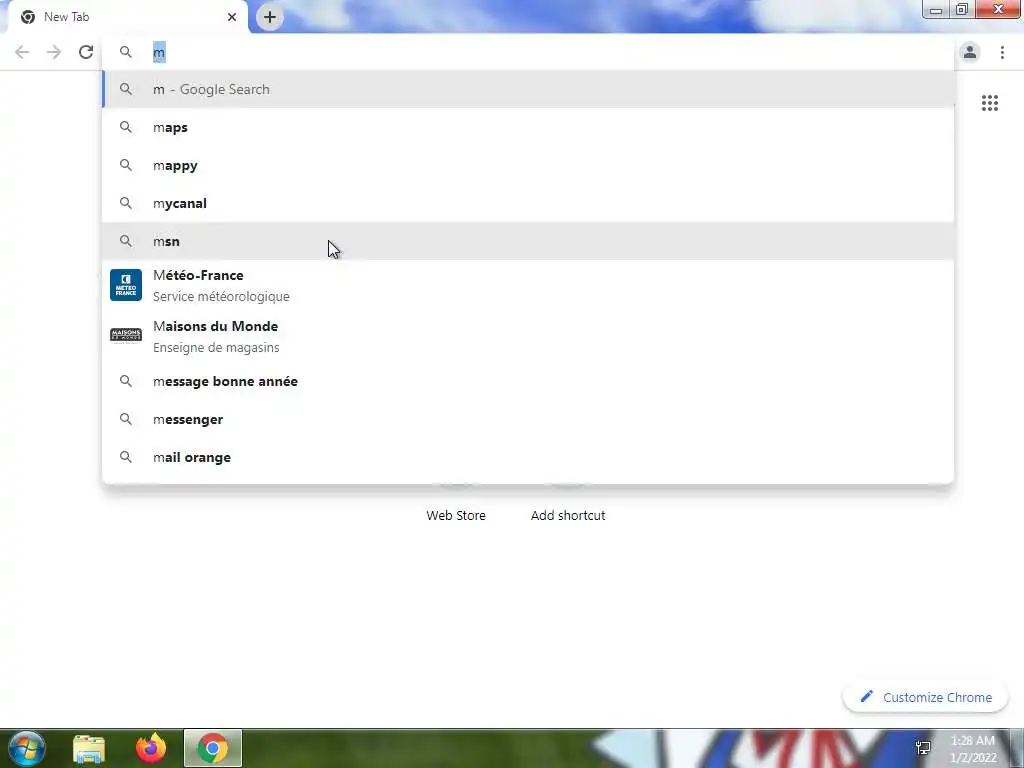Pick the 'mappy' suggestion
Viewport: 1024px width, 768px height.
(528, 165)
